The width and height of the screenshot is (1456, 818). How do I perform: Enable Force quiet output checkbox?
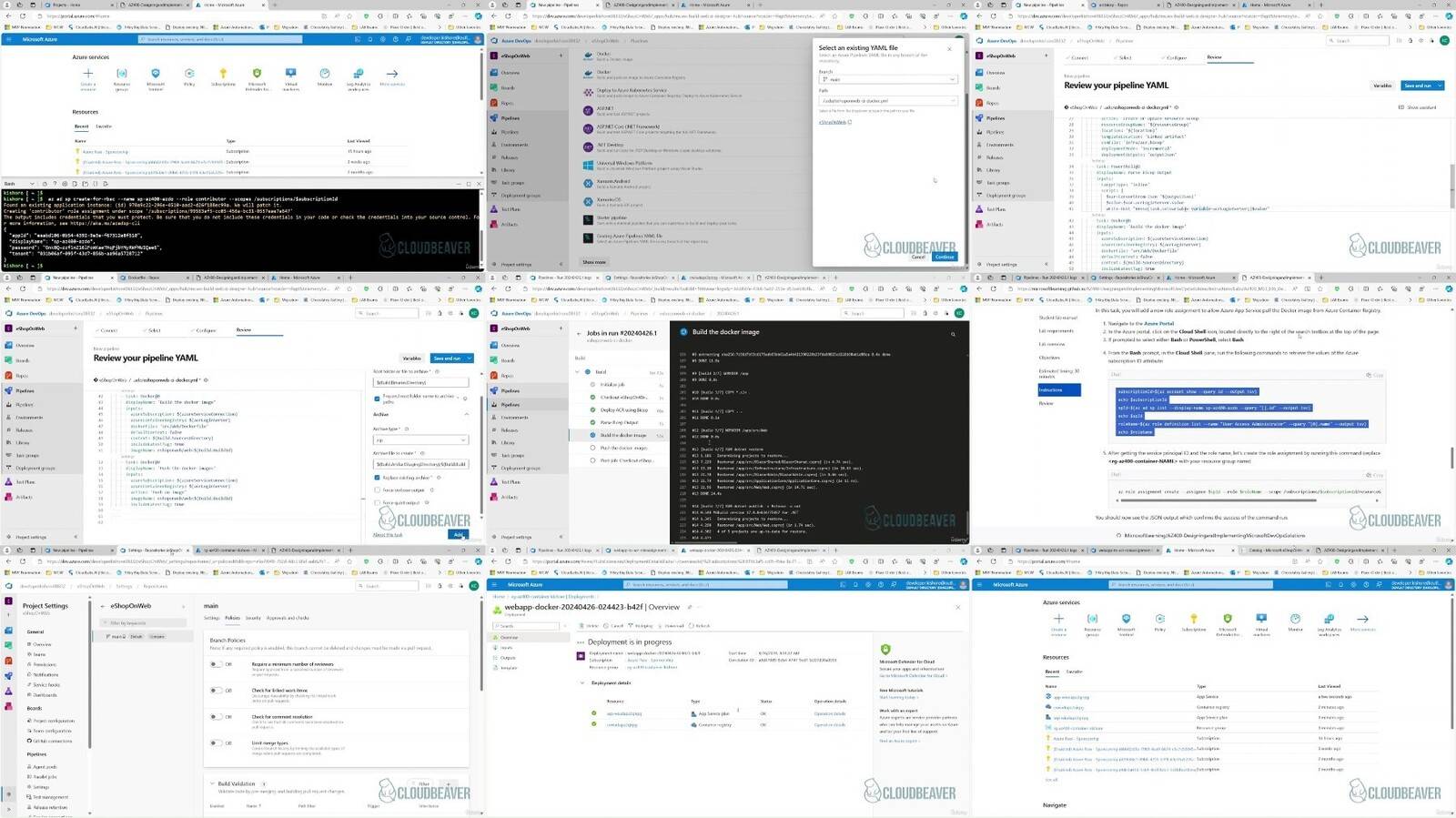point(378,502)
